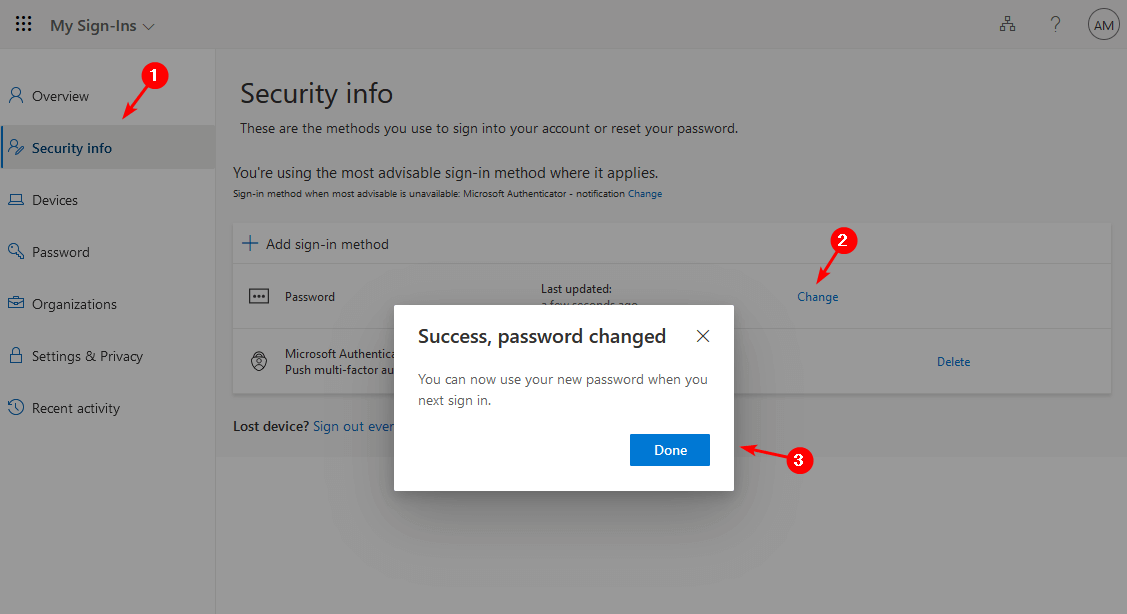The width and height of the screenshot is (1127, 614).
Task: Click the plus icon for Add sign-in method
Action: click(250, 244)
